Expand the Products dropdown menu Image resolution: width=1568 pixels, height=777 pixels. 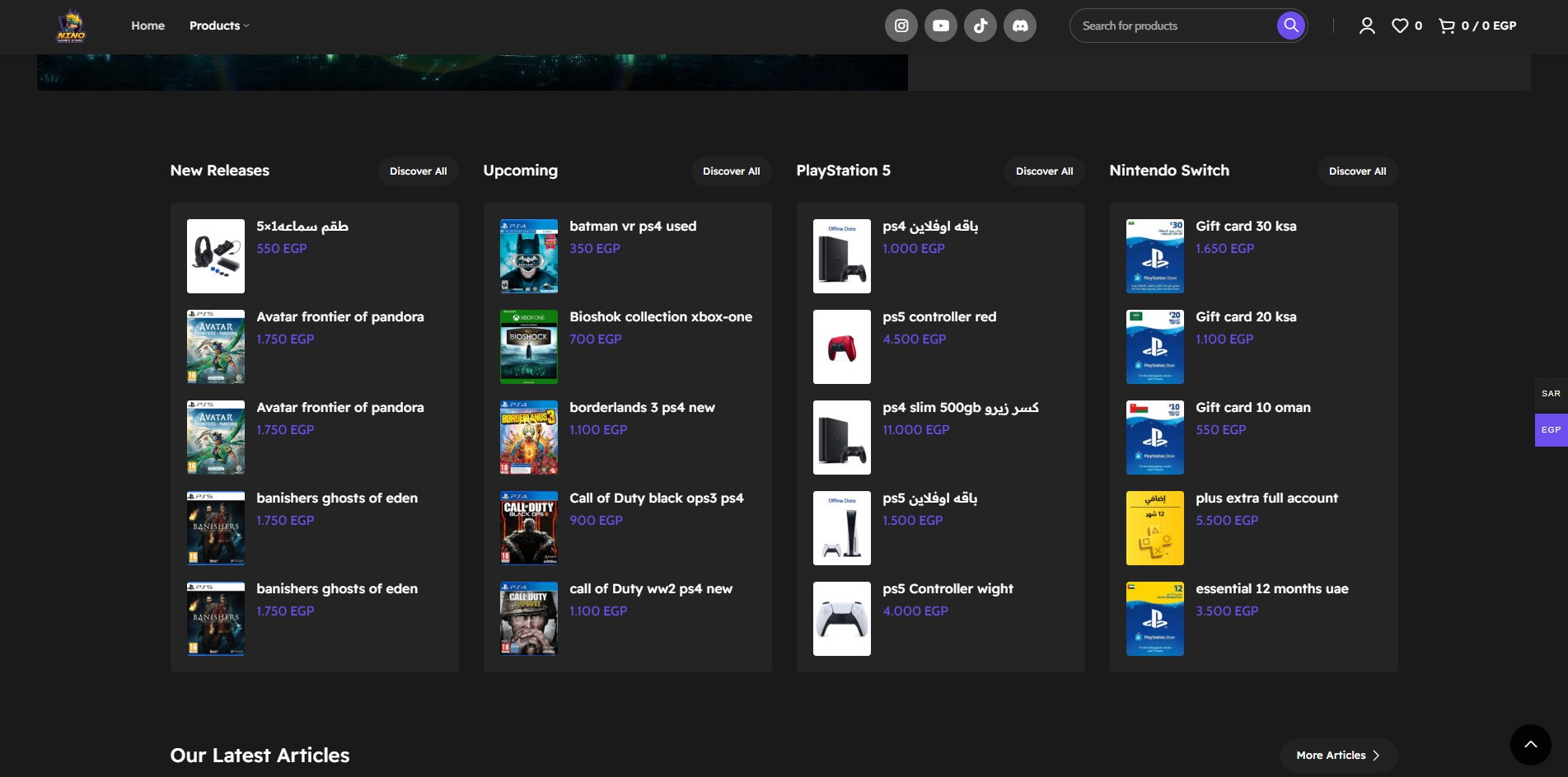[x=219, y=26]
